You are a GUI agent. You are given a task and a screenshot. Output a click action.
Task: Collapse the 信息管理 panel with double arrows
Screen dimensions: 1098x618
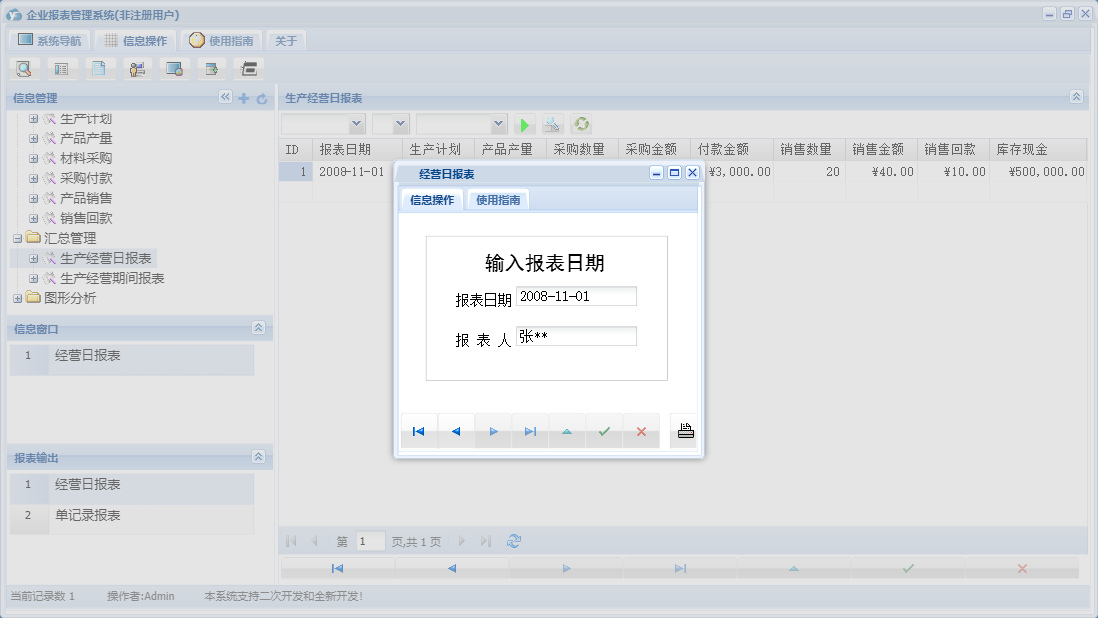pos(225,97)
